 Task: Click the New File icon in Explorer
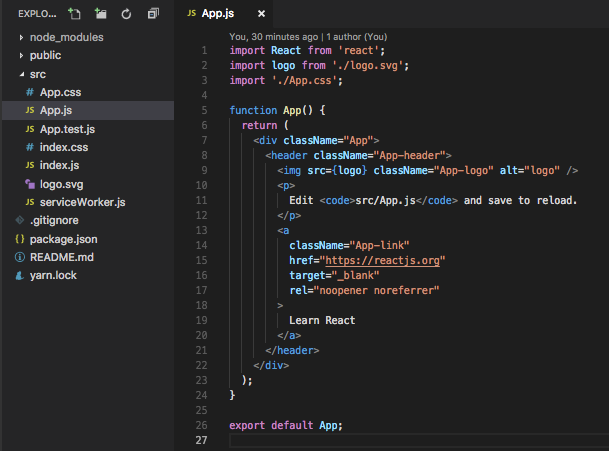coord(74,14)
